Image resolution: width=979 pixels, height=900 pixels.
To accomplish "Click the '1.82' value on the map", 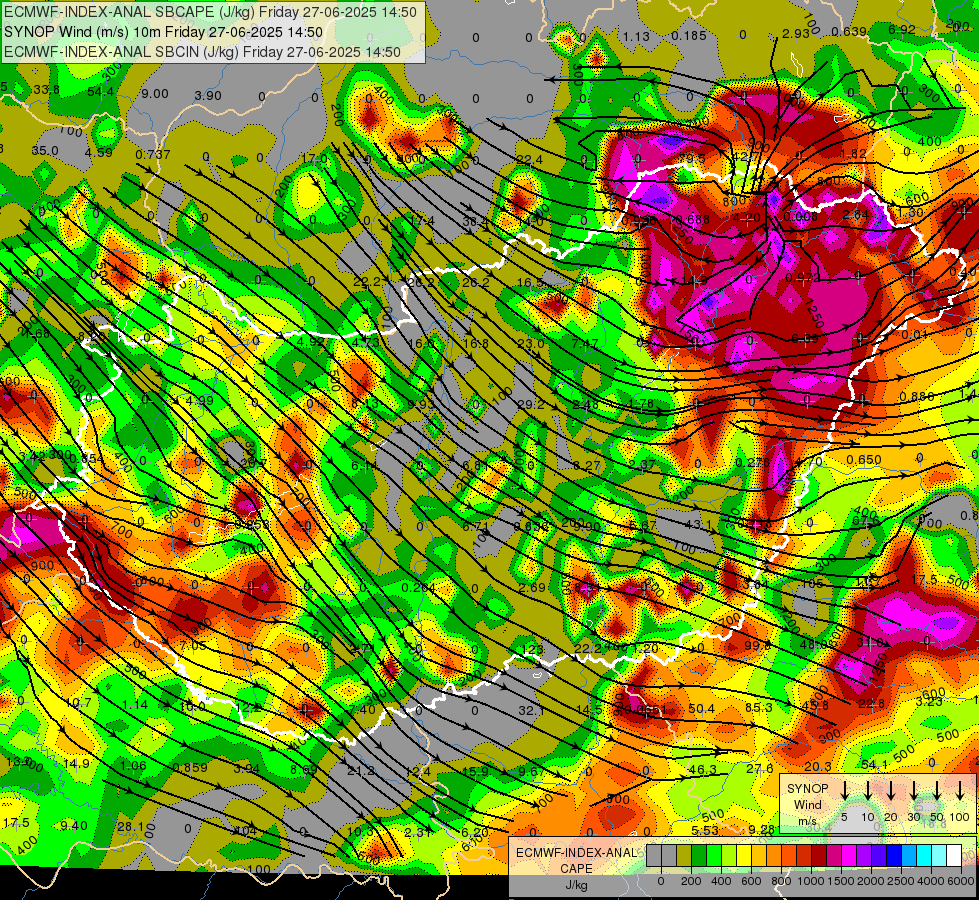I will click(x=854, y=154).
